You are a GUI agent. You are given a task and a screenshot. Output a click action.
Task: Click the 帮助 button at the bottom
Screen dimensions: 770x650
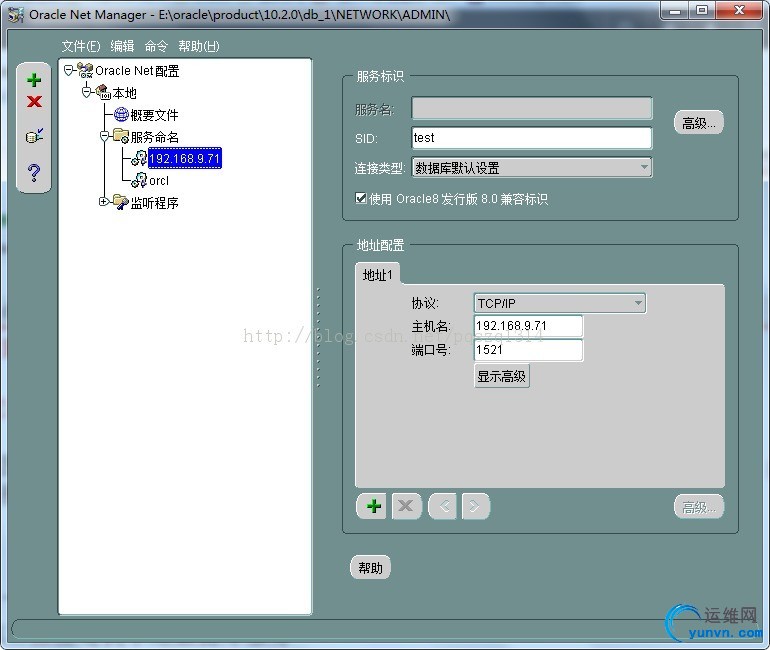370,568
